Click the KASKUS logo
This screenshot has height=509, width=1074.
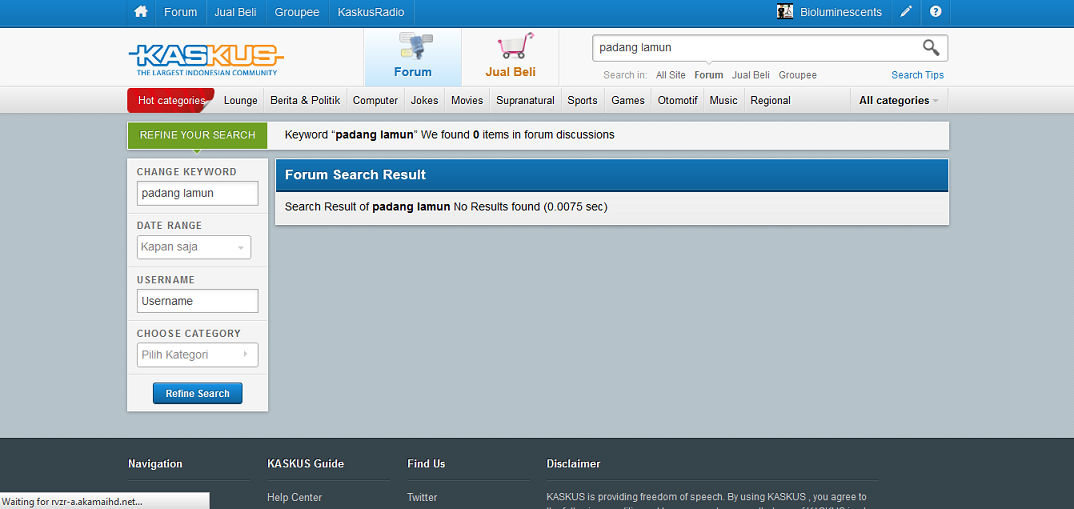tap(205, 60)
